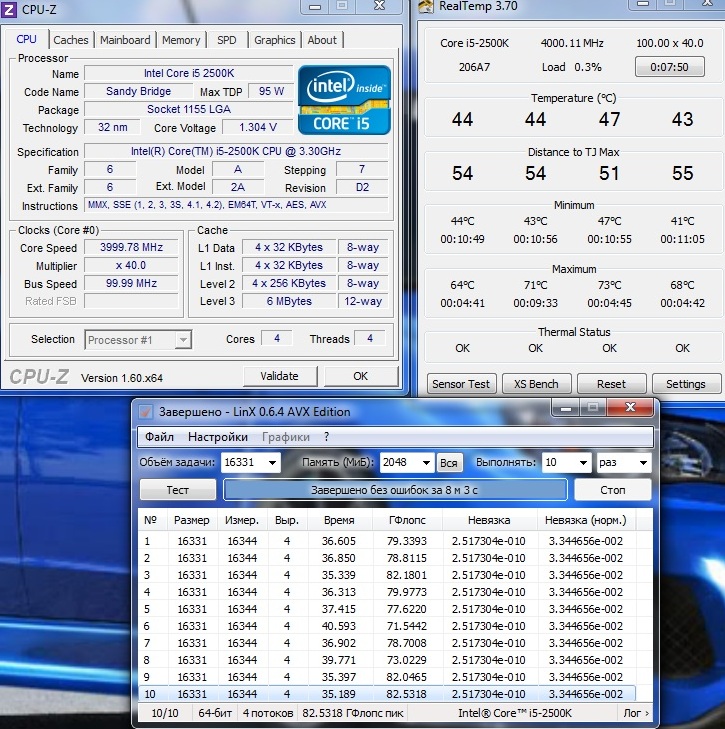Open the About tab in CPU-Z

click(322, 40)
